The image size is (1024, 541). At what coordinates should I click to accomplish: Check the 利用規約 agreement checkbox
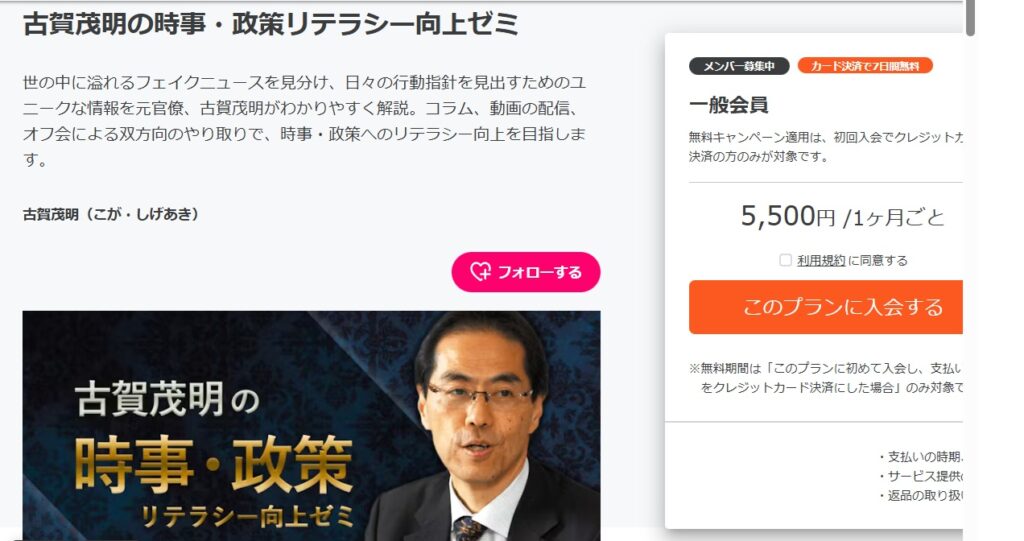click(786, 260)
